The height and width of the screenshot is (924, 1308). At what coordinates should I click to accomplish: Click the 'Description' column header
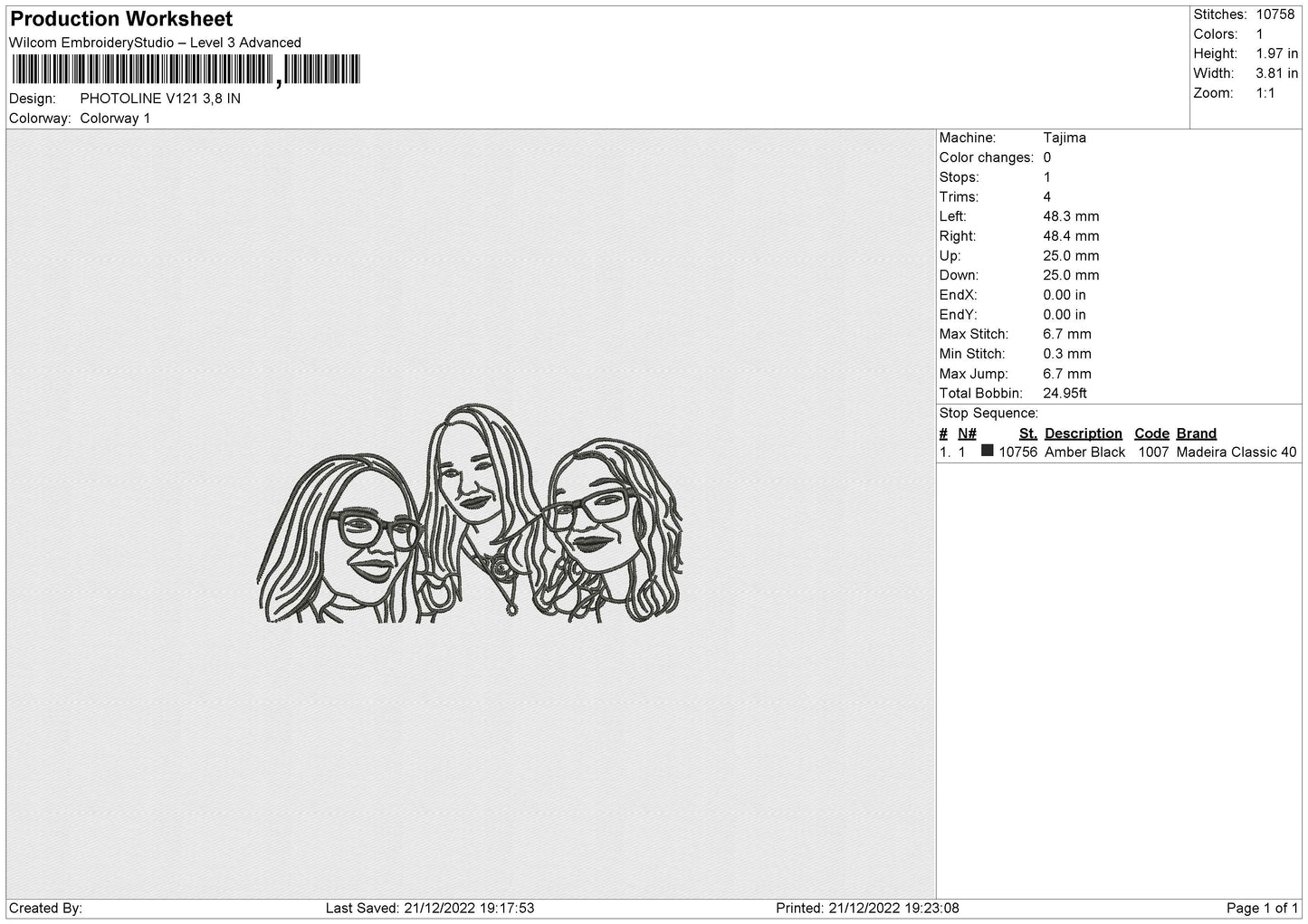tap(1084, 434)
